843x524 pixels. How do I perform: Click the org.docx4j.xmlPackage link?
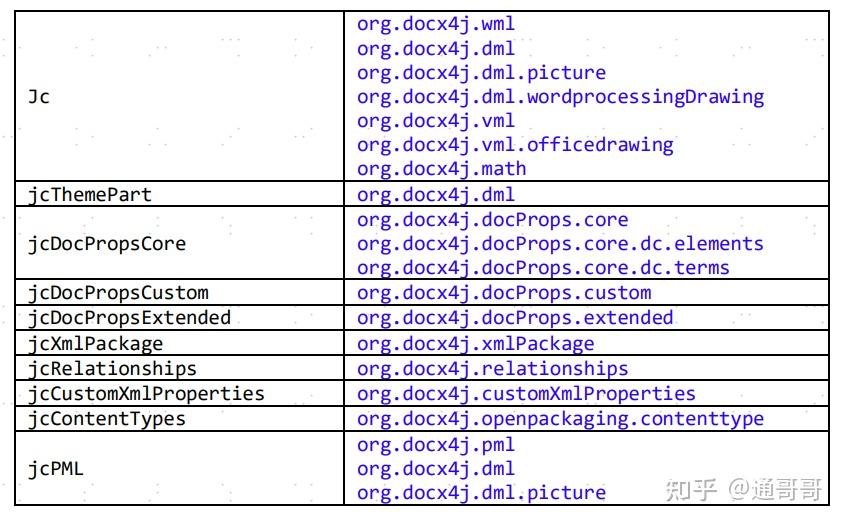475,343
